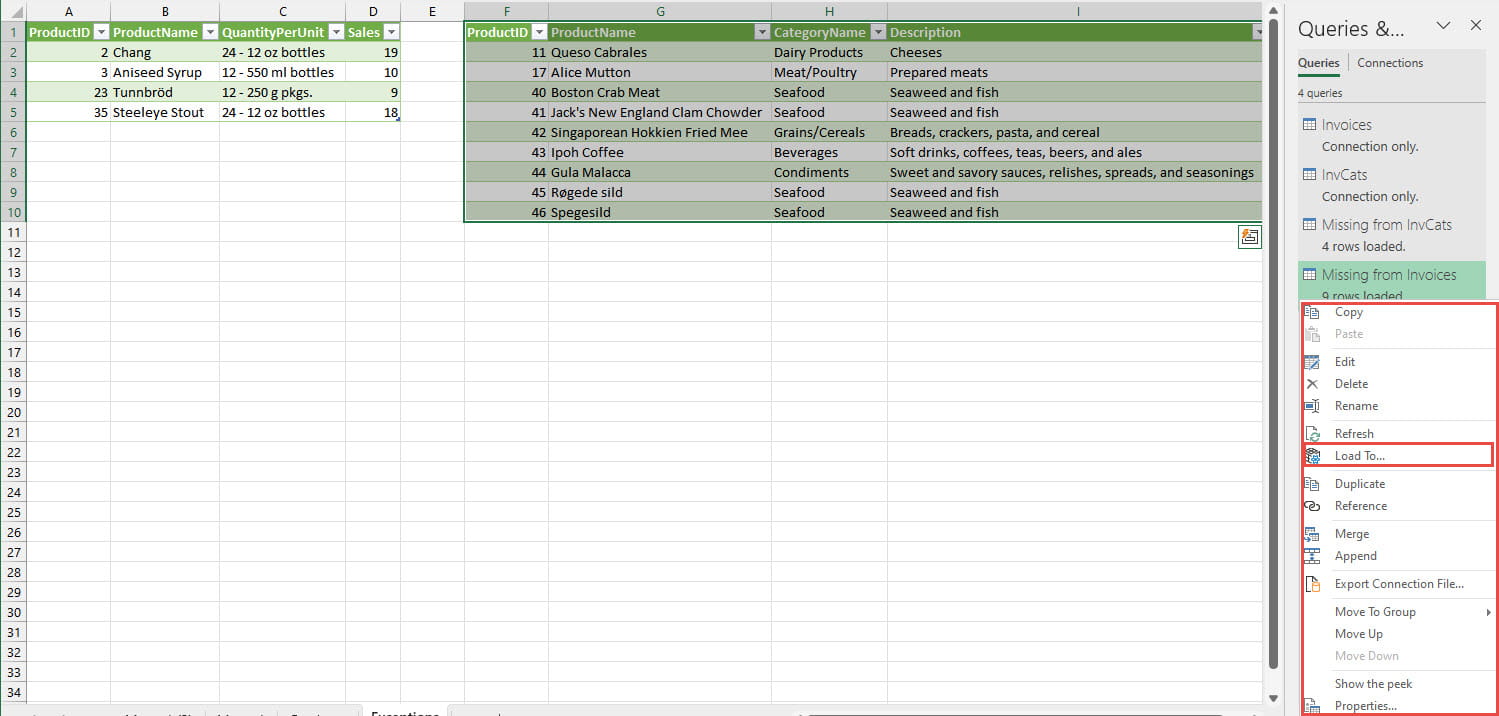Close the Queries & Connections pane
The height and width of the screenshot is (716, 1499).
(x=1475, y=26)
